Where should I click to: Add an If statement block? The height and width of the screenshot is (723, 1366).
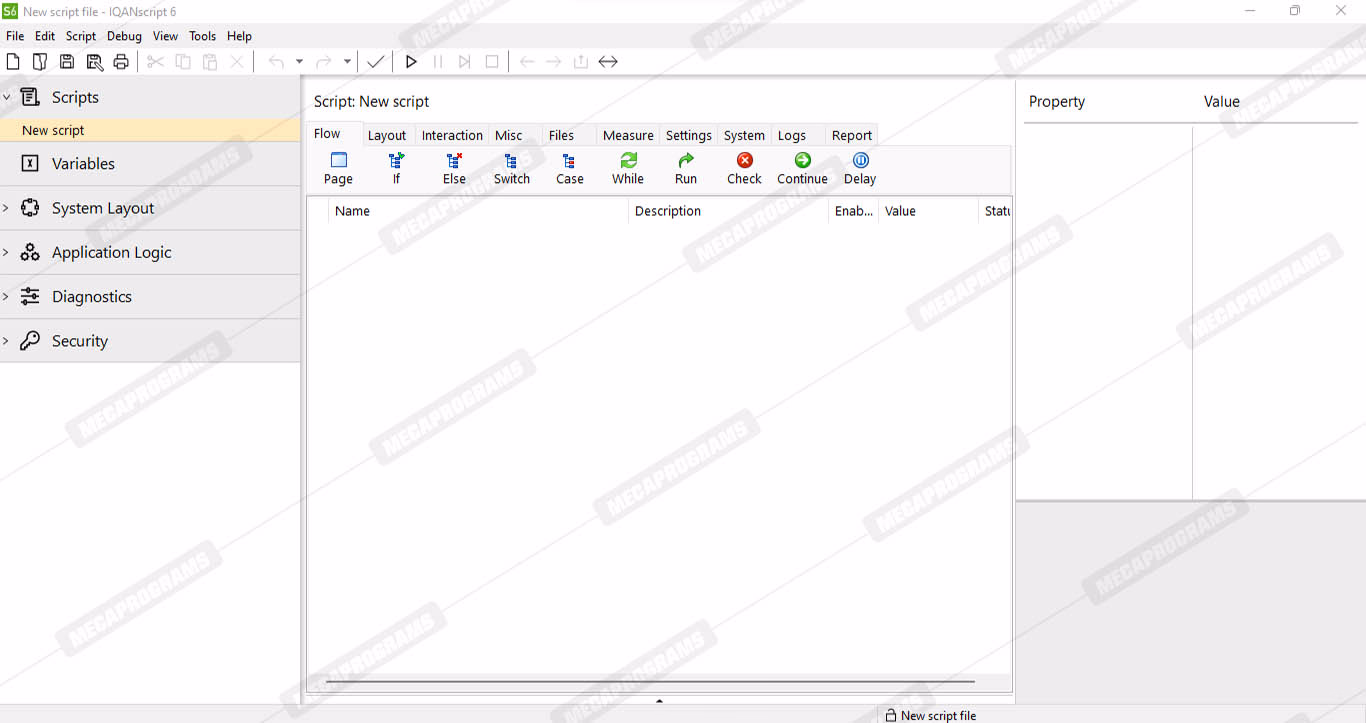coord(396,168)
